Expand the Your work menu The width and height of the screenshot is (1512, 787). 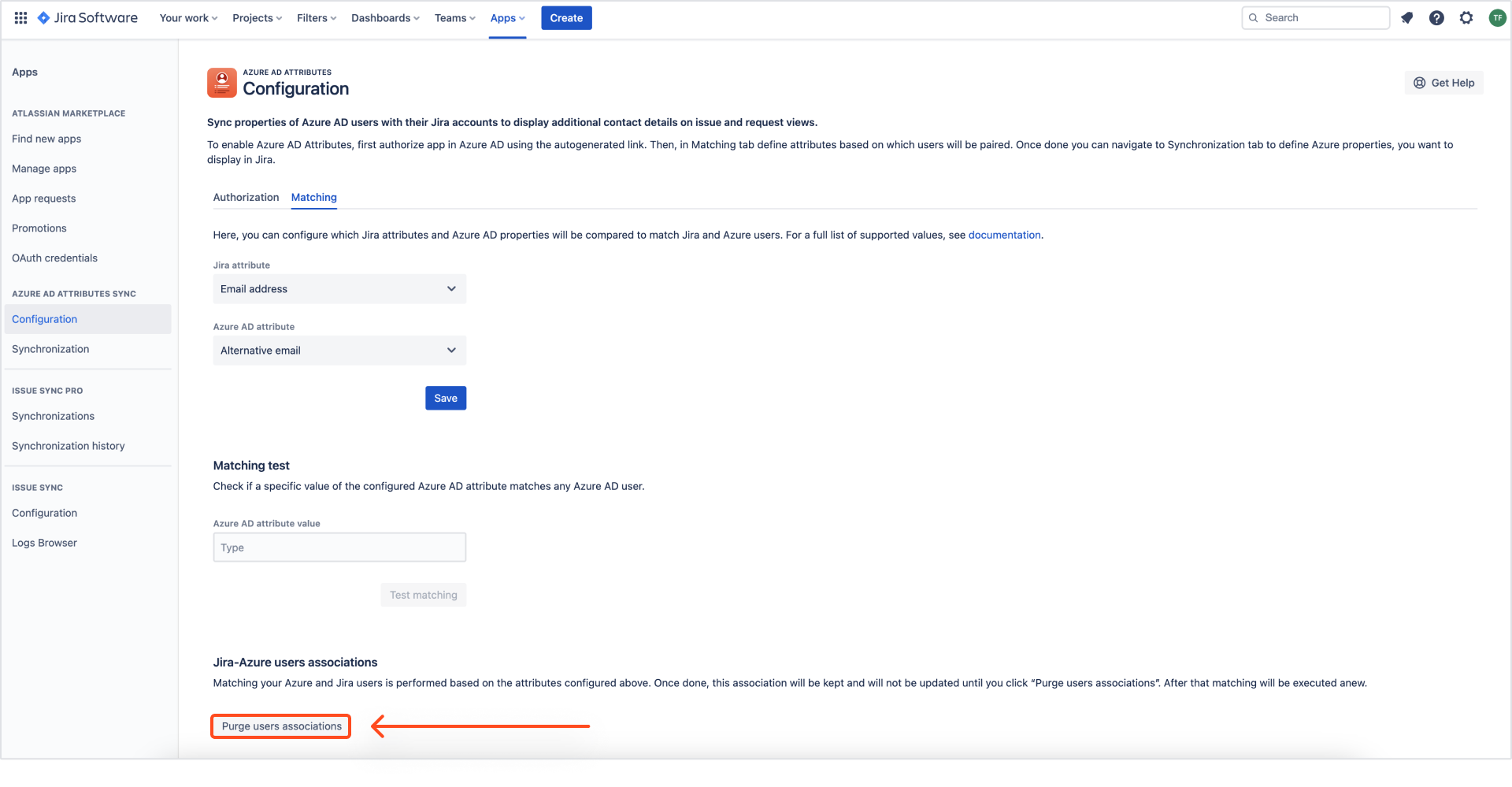tap(188, 17)
